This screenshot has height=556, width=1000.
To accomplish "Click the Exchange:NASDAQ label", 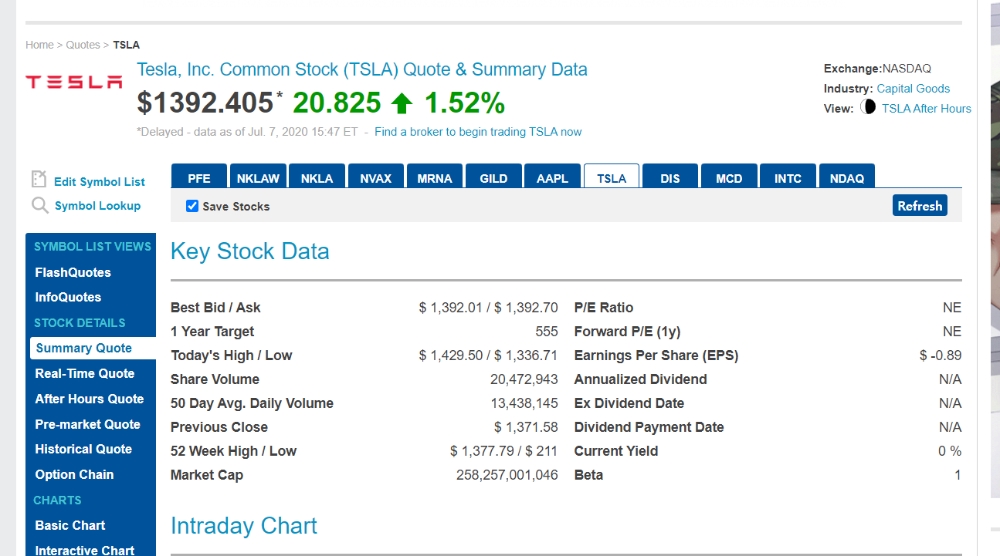I will tap(878, 68).
